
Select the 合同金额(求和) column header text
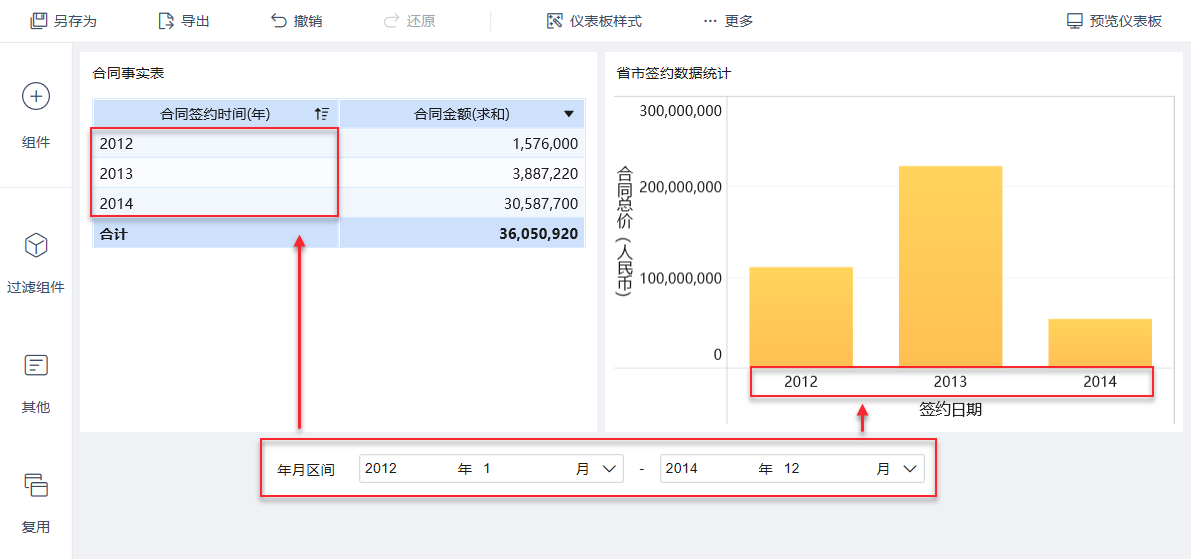coord(461,114)
